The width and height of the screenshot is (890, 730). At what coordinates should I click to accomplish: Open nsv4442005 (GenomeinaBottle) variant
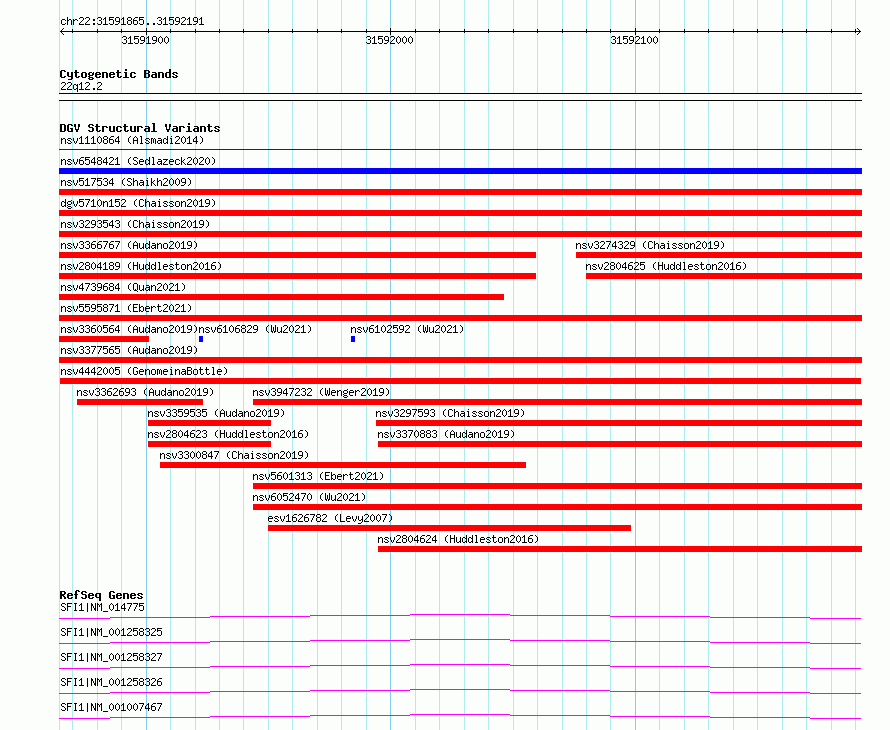click(144, 371)
